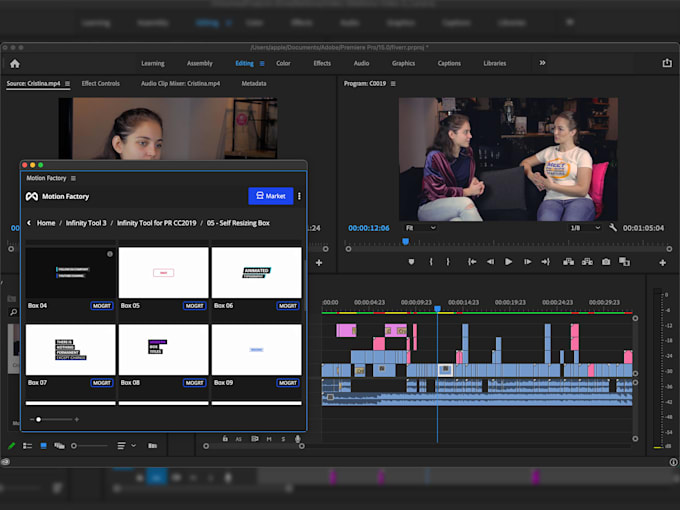This screenshot has width=680, height=510.
Task: Open Motion Factory panel menu
Action: pos(73,178)
